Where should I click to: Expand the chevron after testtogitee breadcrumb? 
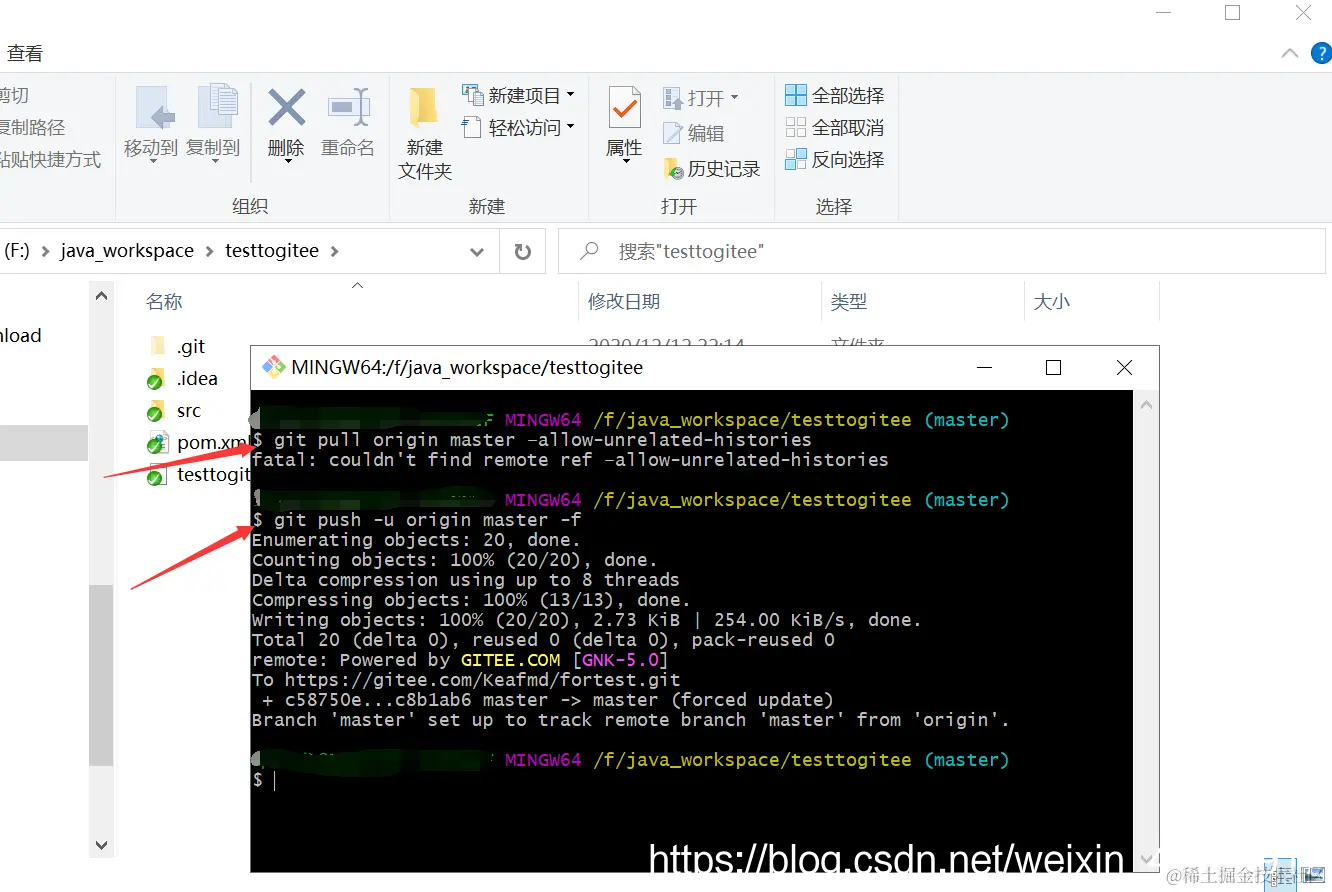334,251
